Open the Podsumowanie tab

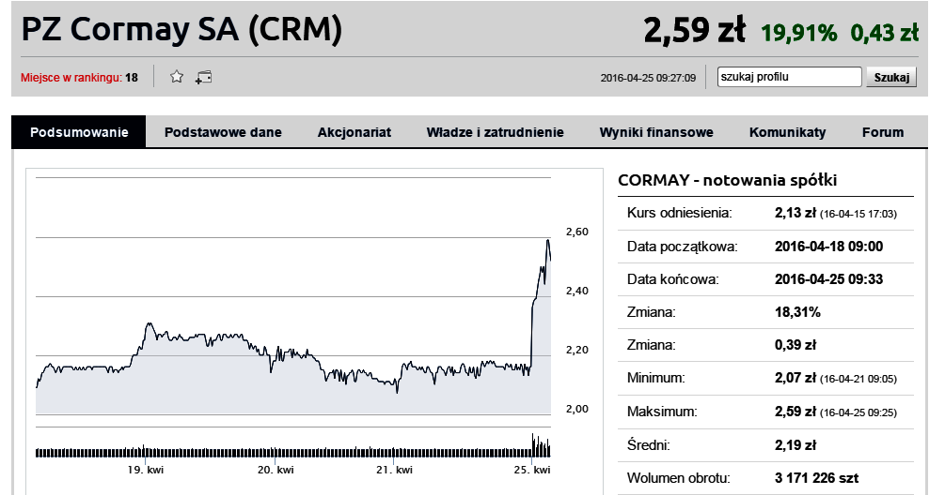coord(79,132)
